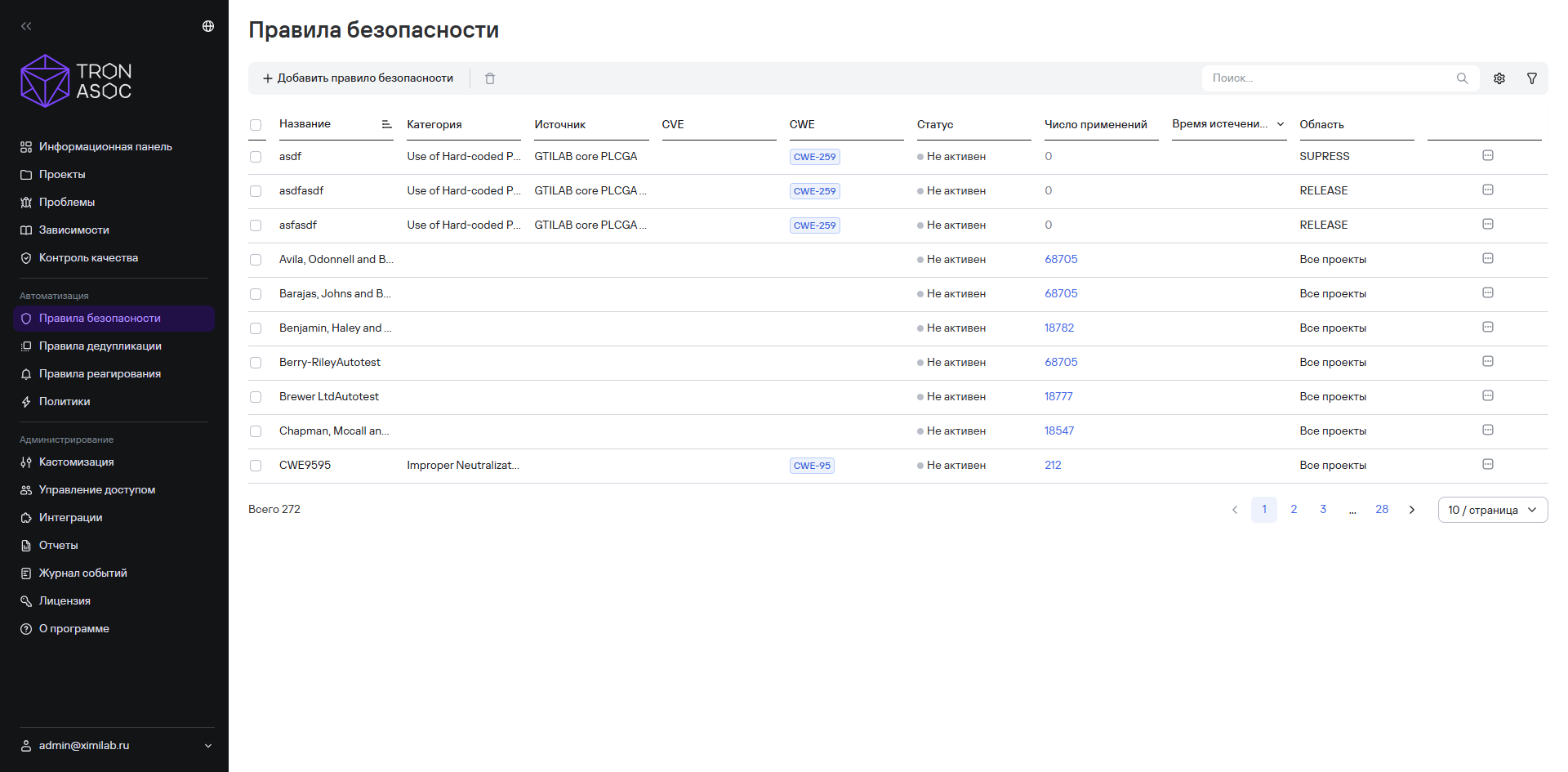Open the language globe icon
This screenshot has width=1568, height=772.
pyautogui.click(x=208, y=26)
